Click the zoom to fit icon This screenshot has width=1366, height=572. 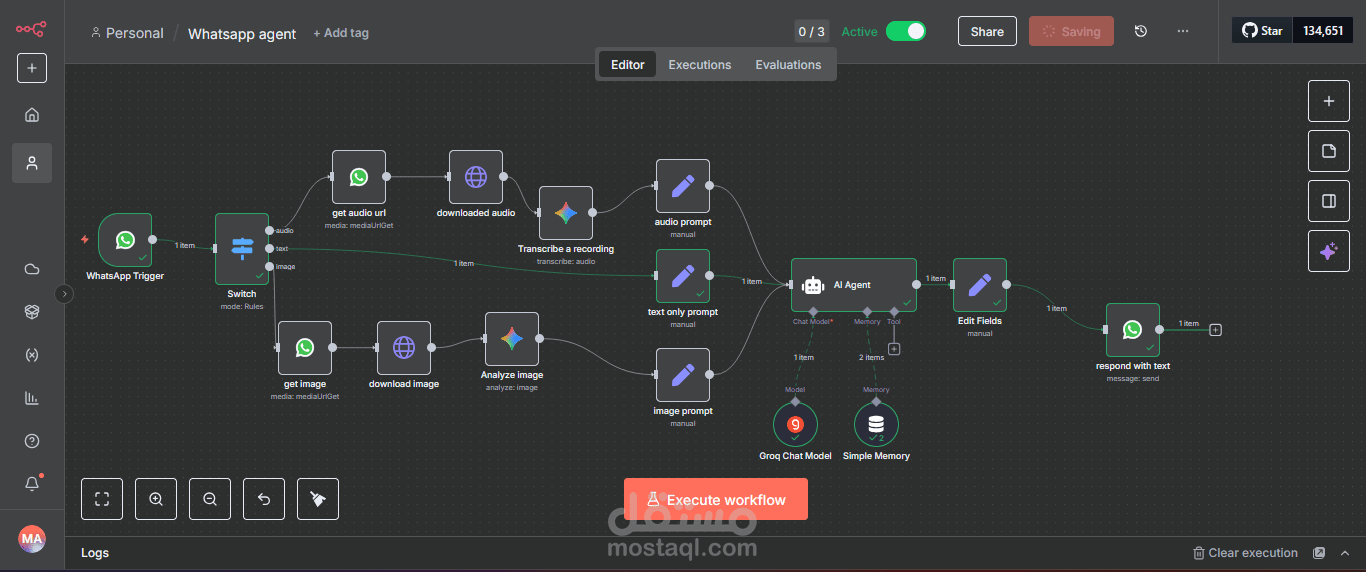click(102, 499)
